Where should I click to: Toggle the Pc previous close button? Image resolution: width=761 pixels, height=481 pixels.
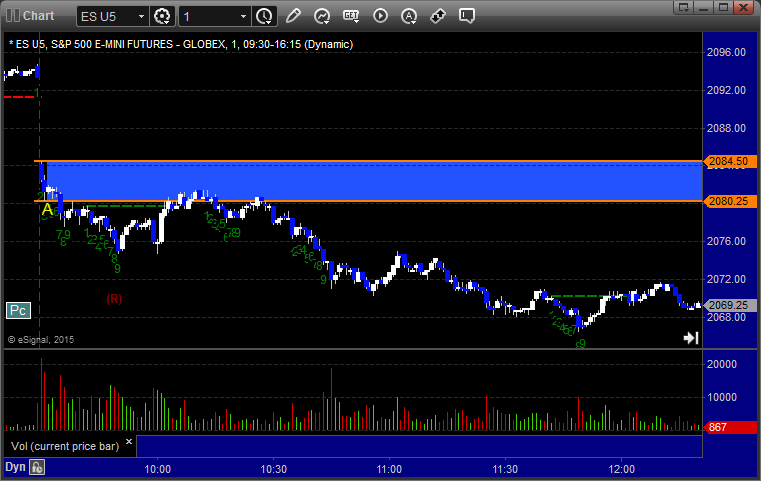coord(18,311)
